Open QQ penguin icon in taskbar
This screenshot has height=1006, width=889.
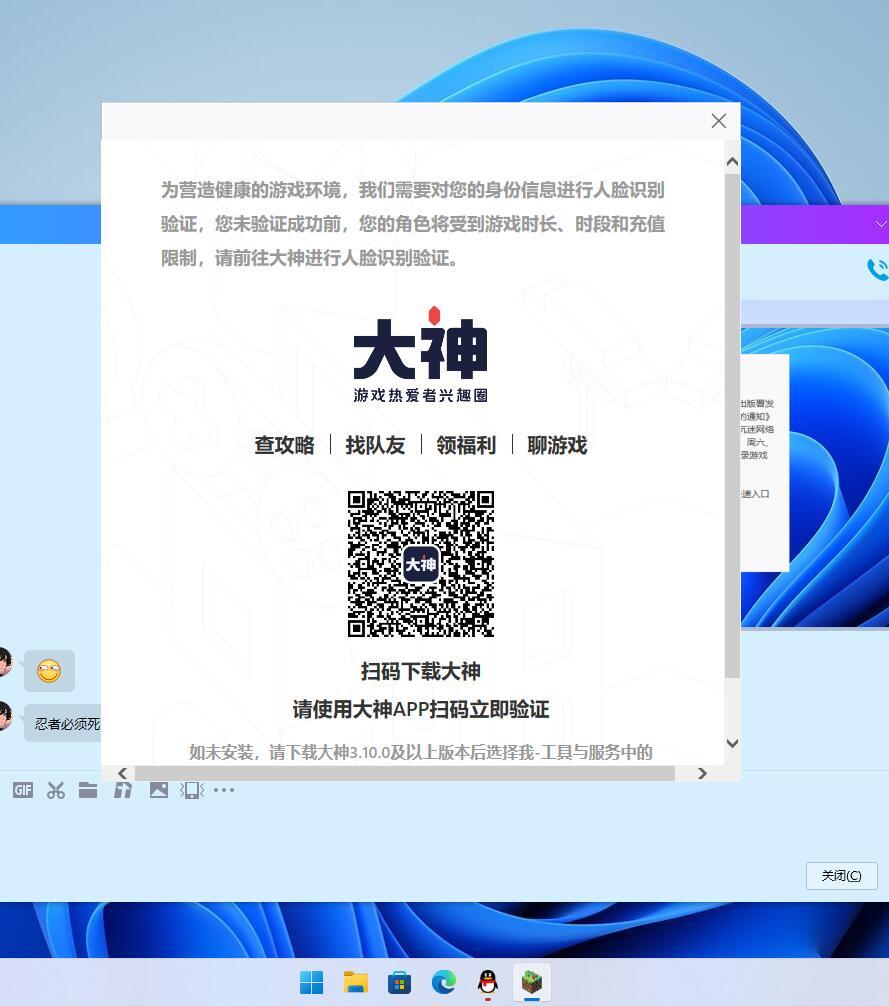pos(488,982)
